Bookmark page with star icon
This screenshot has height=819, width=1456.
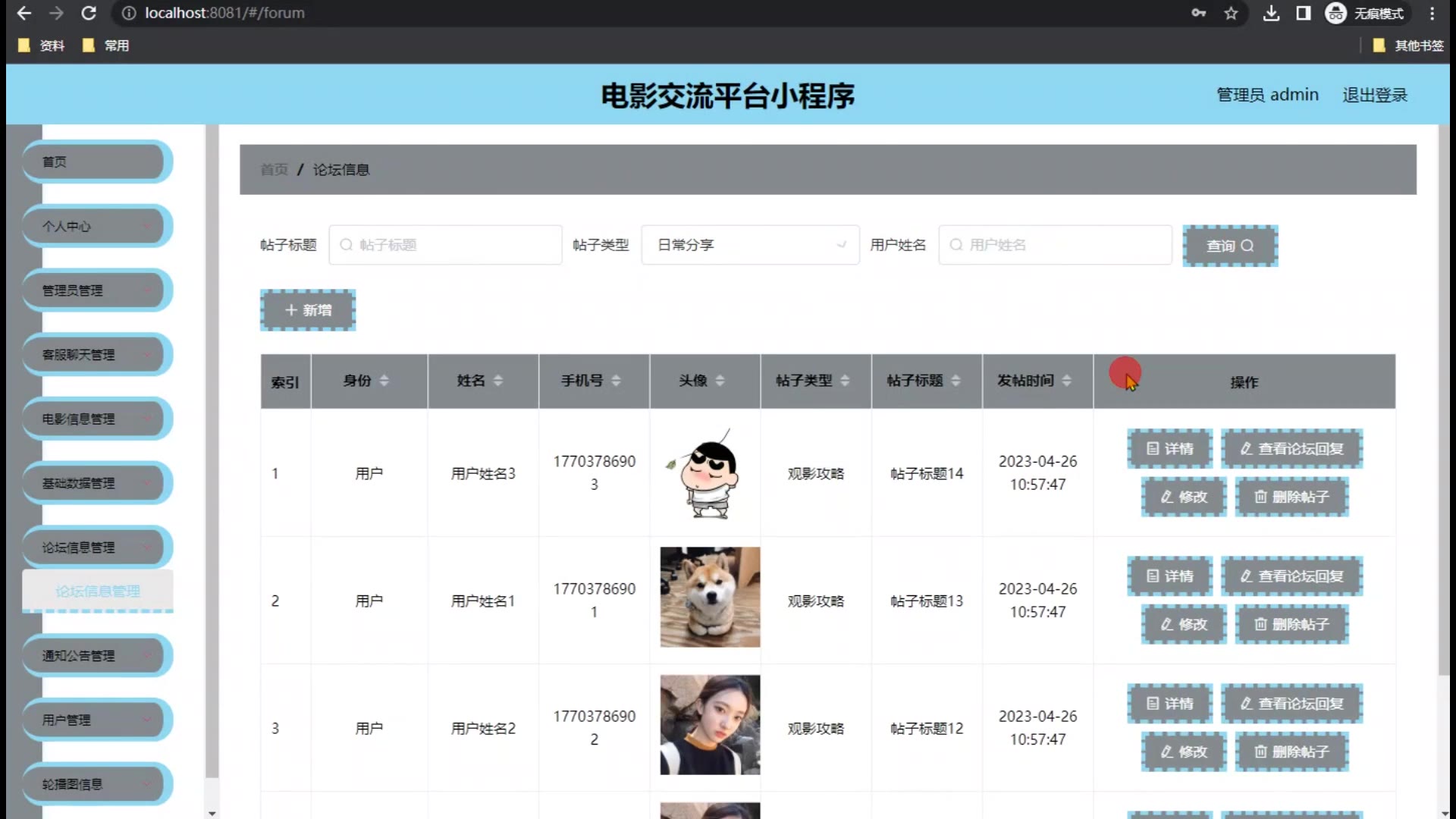click(1231, 13)
